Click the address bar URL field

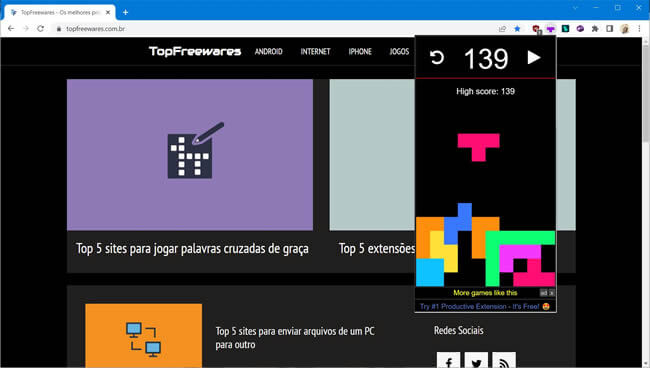[274, 29]
